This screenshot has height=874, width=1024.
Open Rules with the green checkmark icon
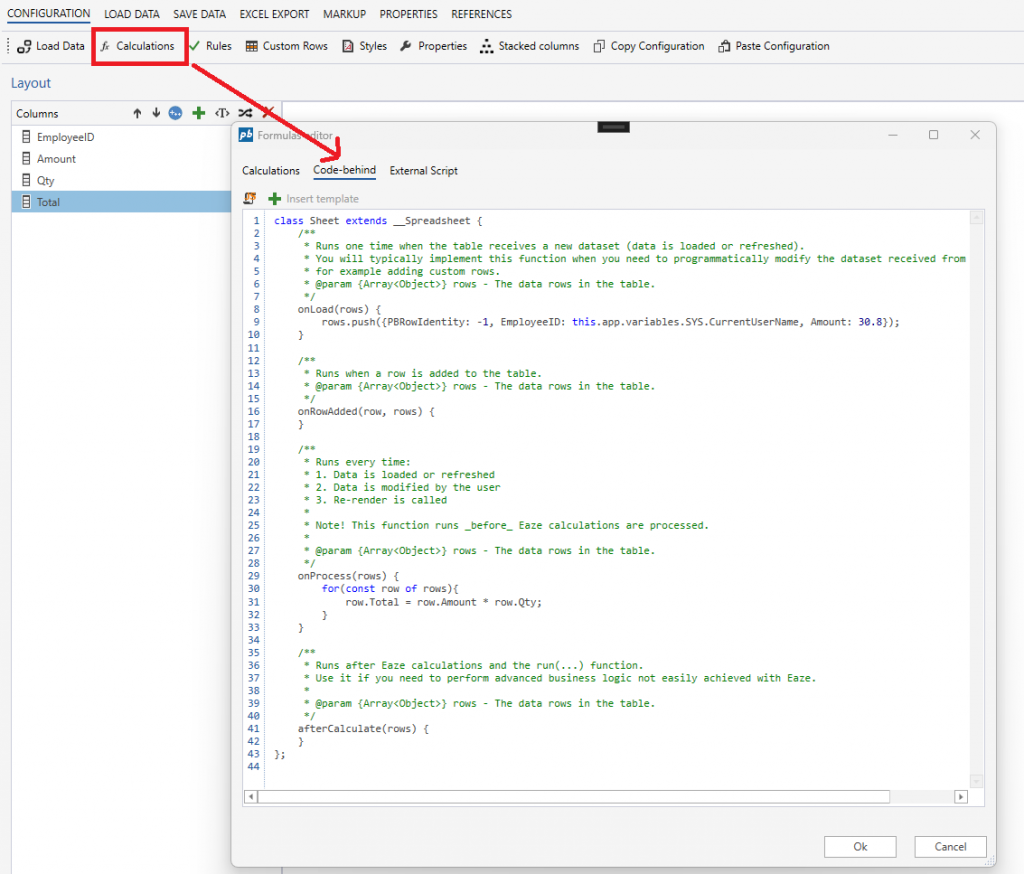click(210, 46)
